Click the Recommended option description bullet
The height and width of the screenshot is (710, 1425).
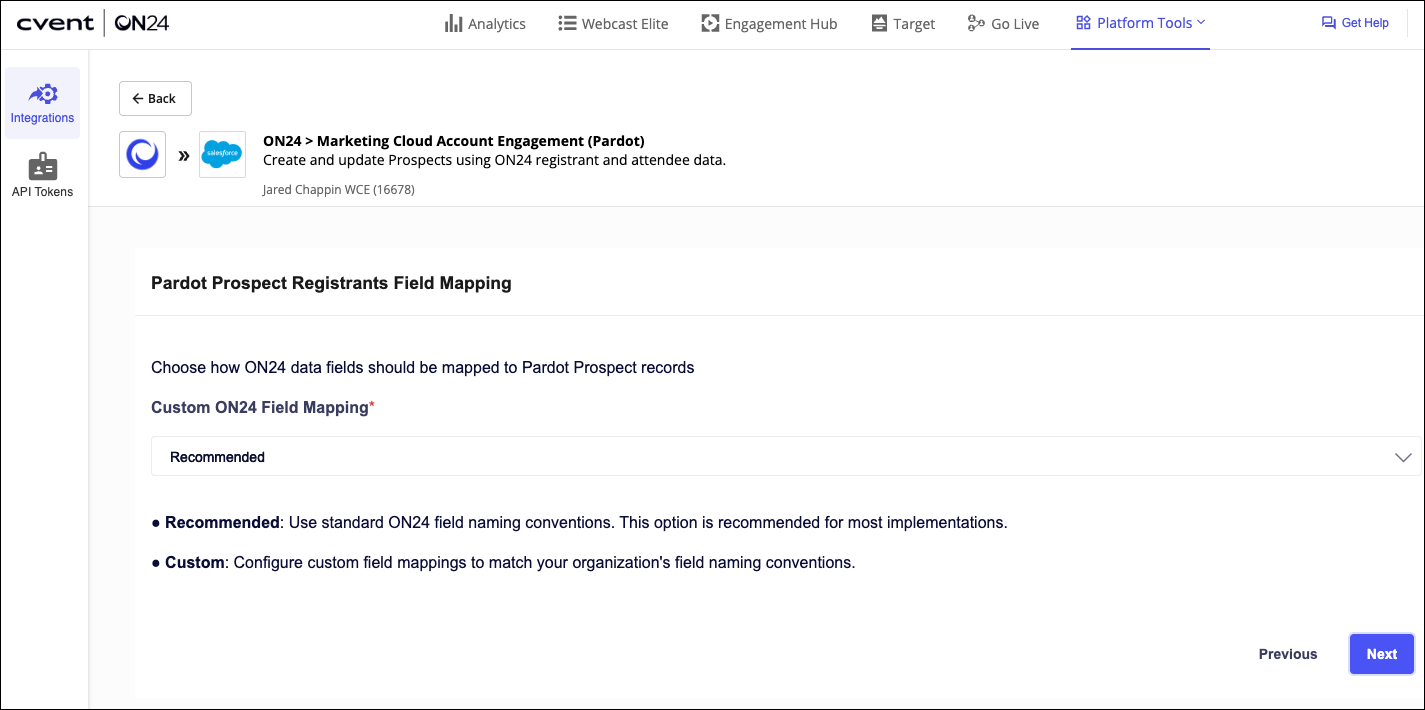(x=579, y=522)
